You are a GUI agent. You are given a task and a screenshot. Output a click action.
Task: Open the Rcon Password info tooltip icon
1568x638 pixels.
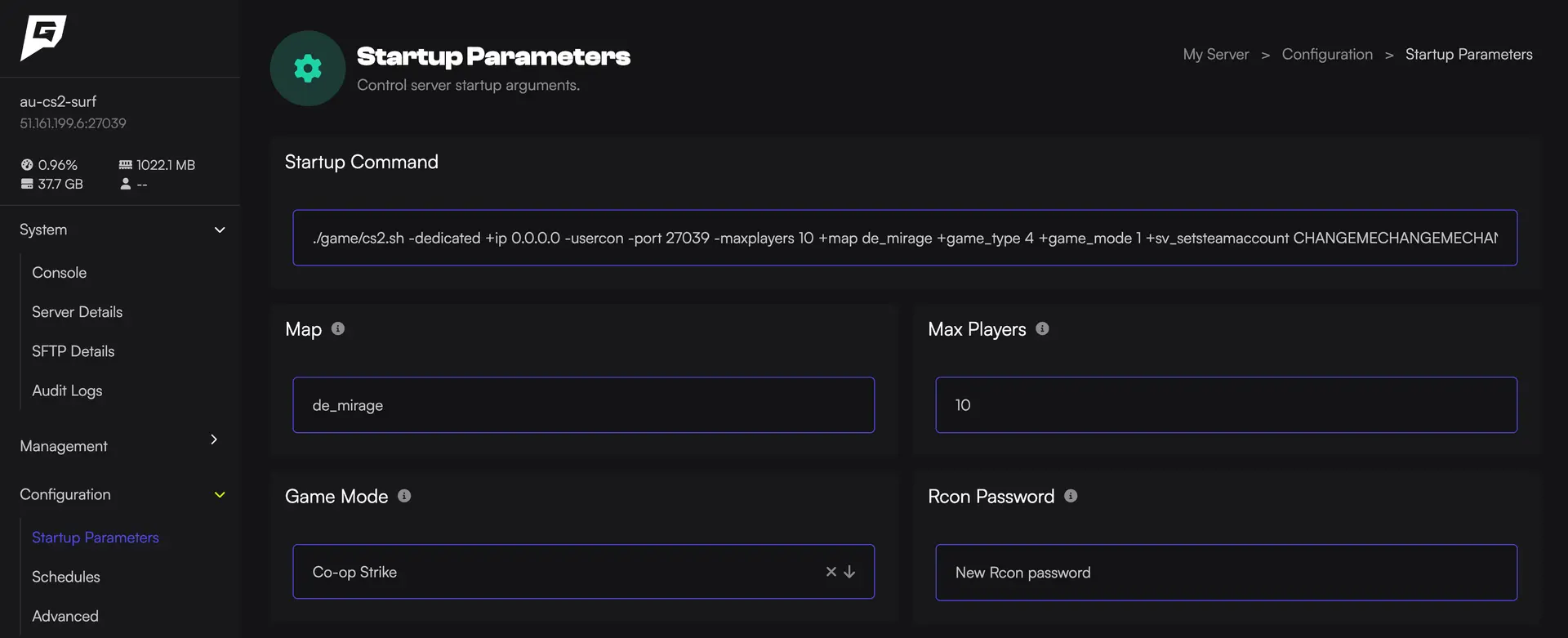point(1071,496)
